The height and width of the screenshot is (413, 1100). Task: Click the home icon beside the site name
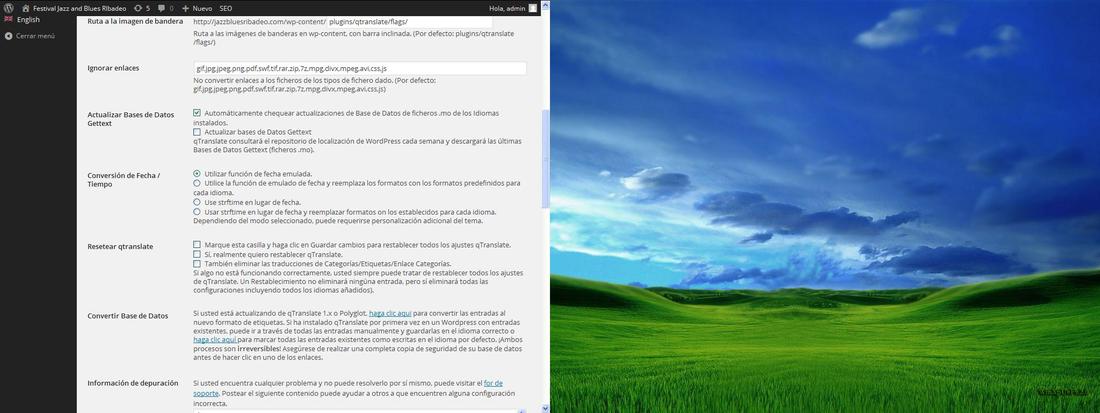click(x=25, y=8)
